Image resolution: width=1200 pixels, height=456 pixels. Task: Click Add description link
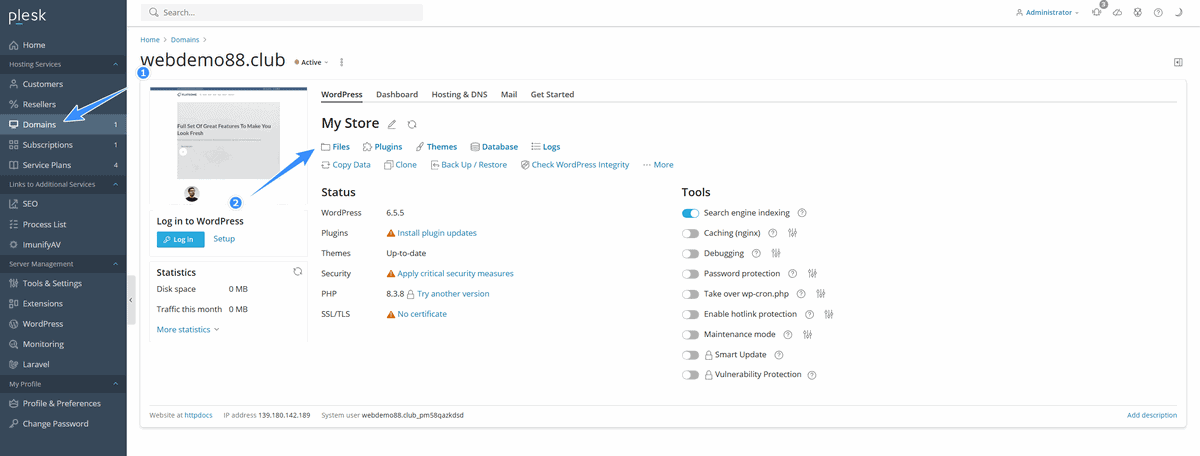click(x=1152, y=415)
